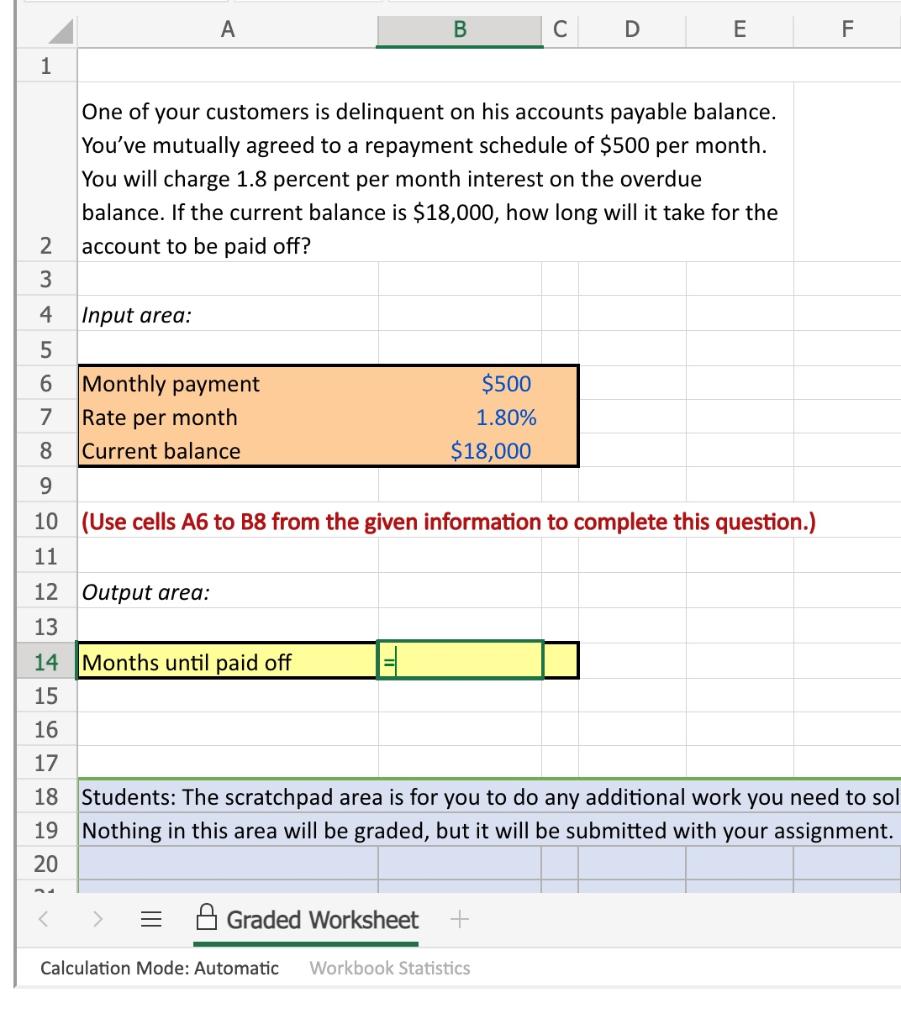Image resolution: width=901 pixels, height=1024 pixels.
Task: Click Calculation Mode: Automatic status
Action: tap(159, 968)
